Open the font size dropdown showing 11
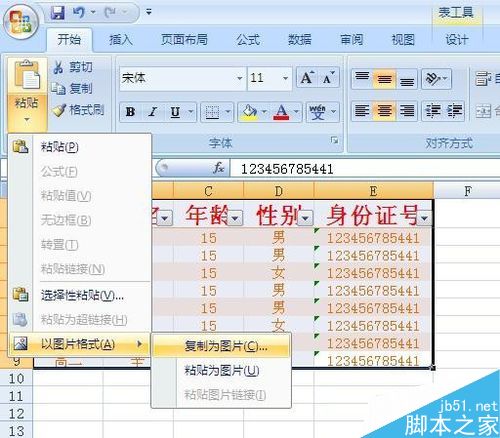500x438 pixels. 285,79
